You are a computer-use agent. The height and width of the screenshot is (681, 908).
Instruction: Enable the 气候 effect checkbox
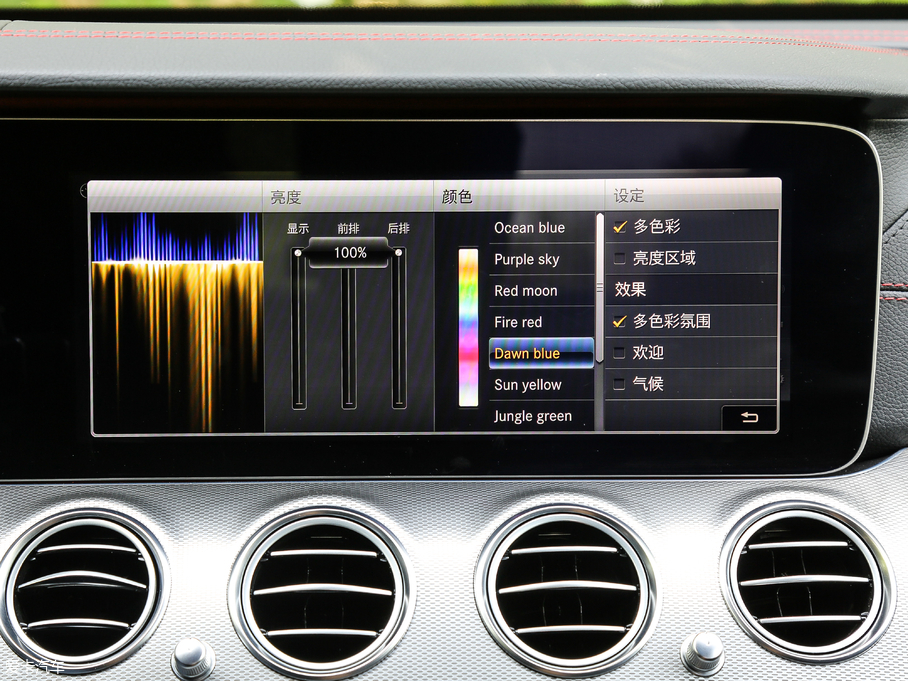tap(620, 384)
